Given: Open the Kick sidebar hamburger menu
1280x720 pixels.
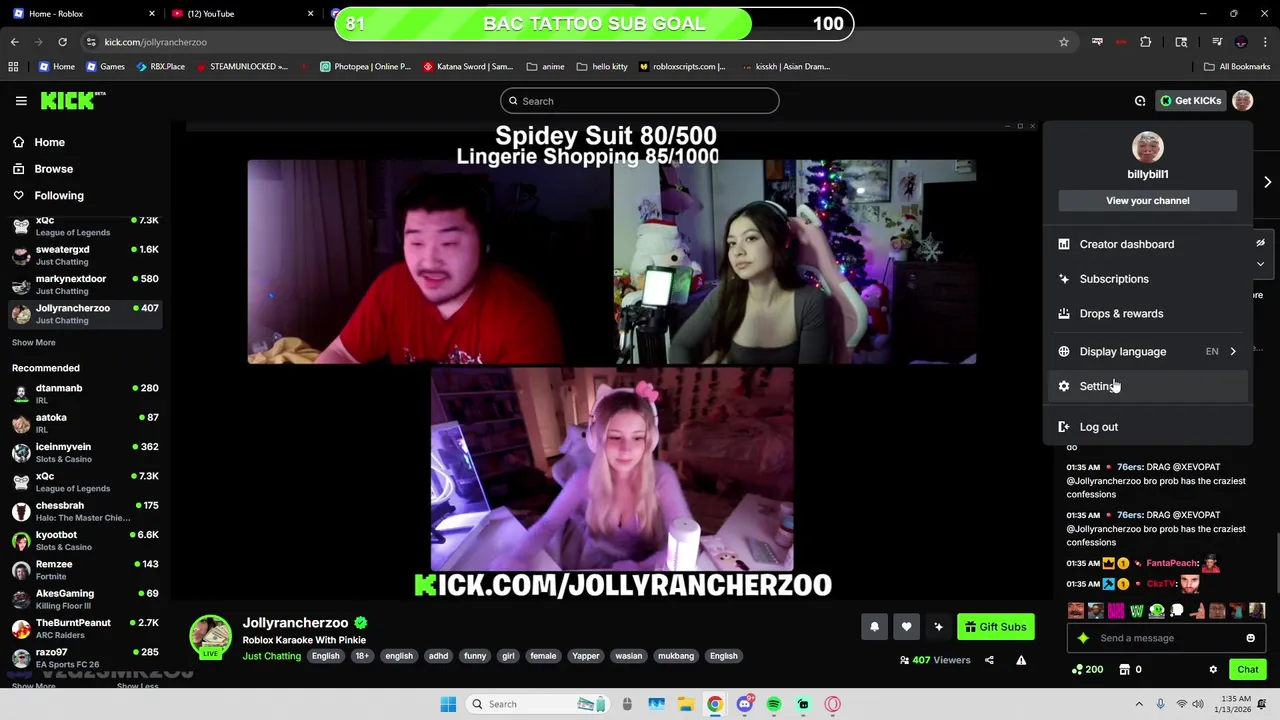Looking at the screenshot, I should click(21, 100).
